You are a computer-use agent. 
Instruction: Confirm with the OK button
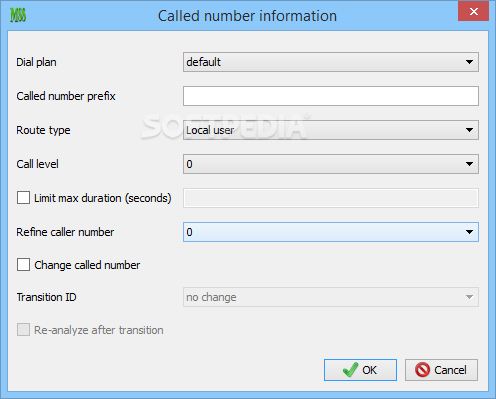[x=360, y=370]
